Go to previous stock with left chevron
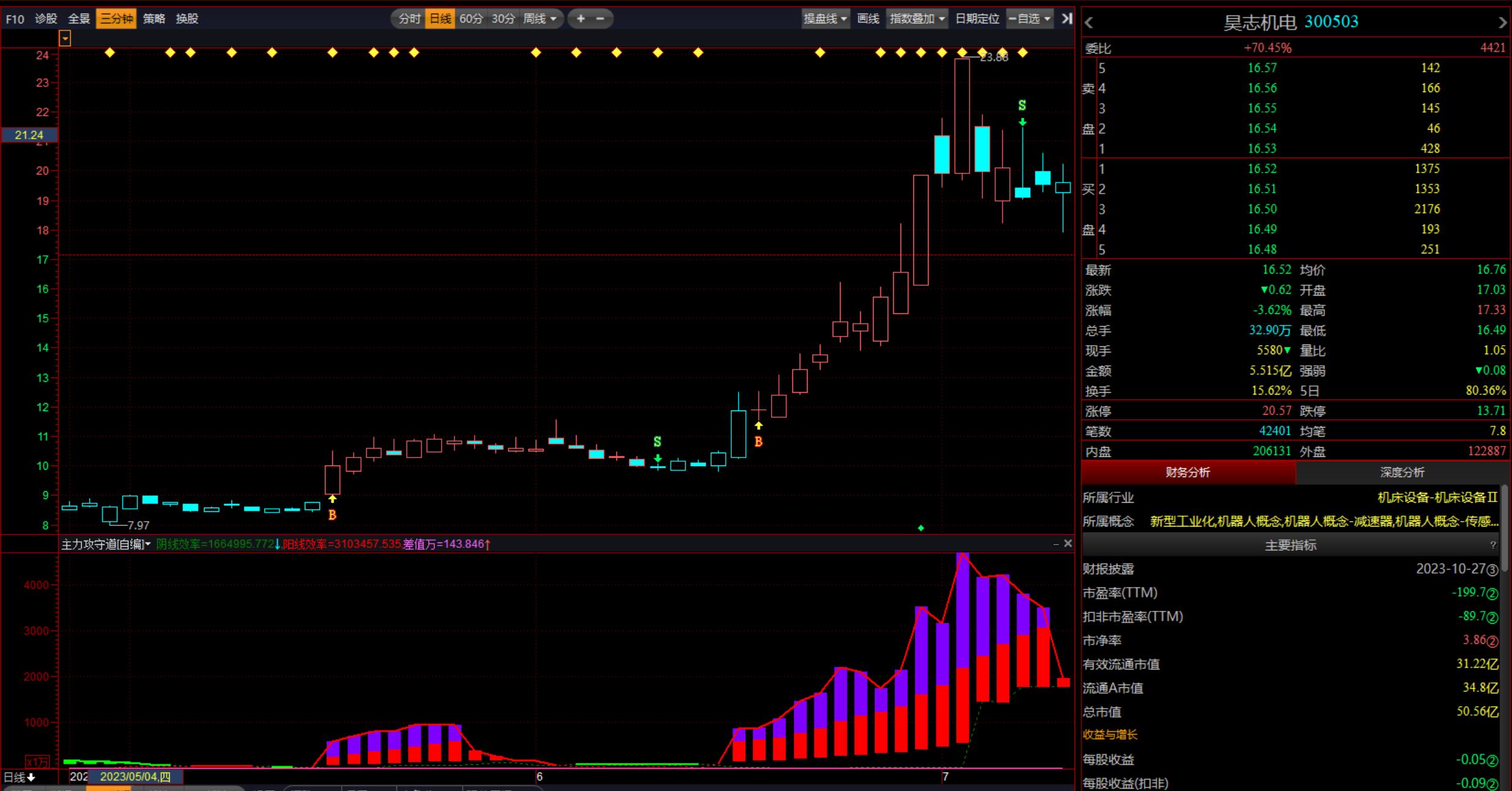The height and width of the screenshot is (791, 1512). (x=1089, y=23)
